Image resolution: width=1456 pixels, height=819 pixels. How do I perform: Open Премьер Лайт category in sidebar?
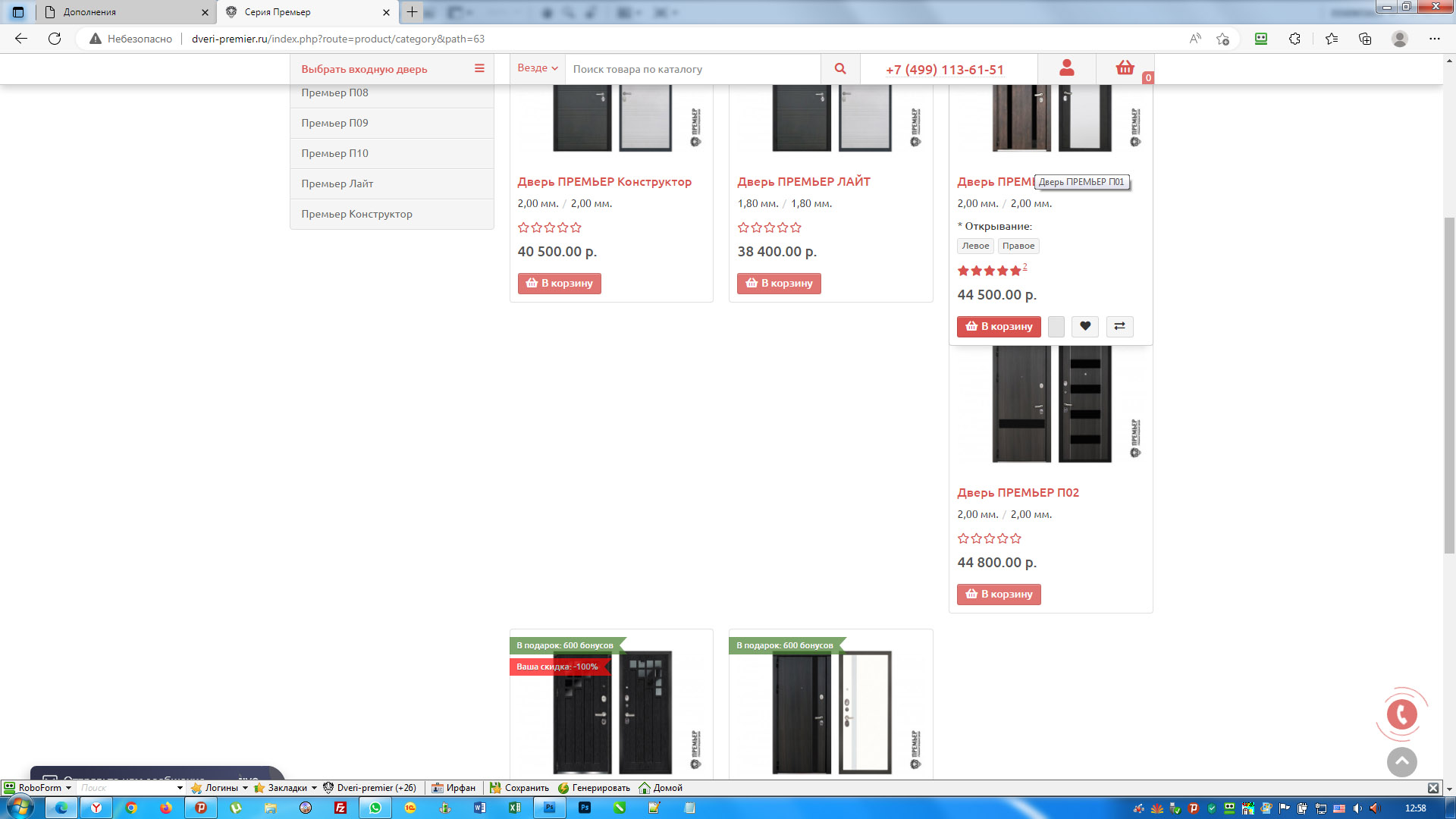click(337, 184)
